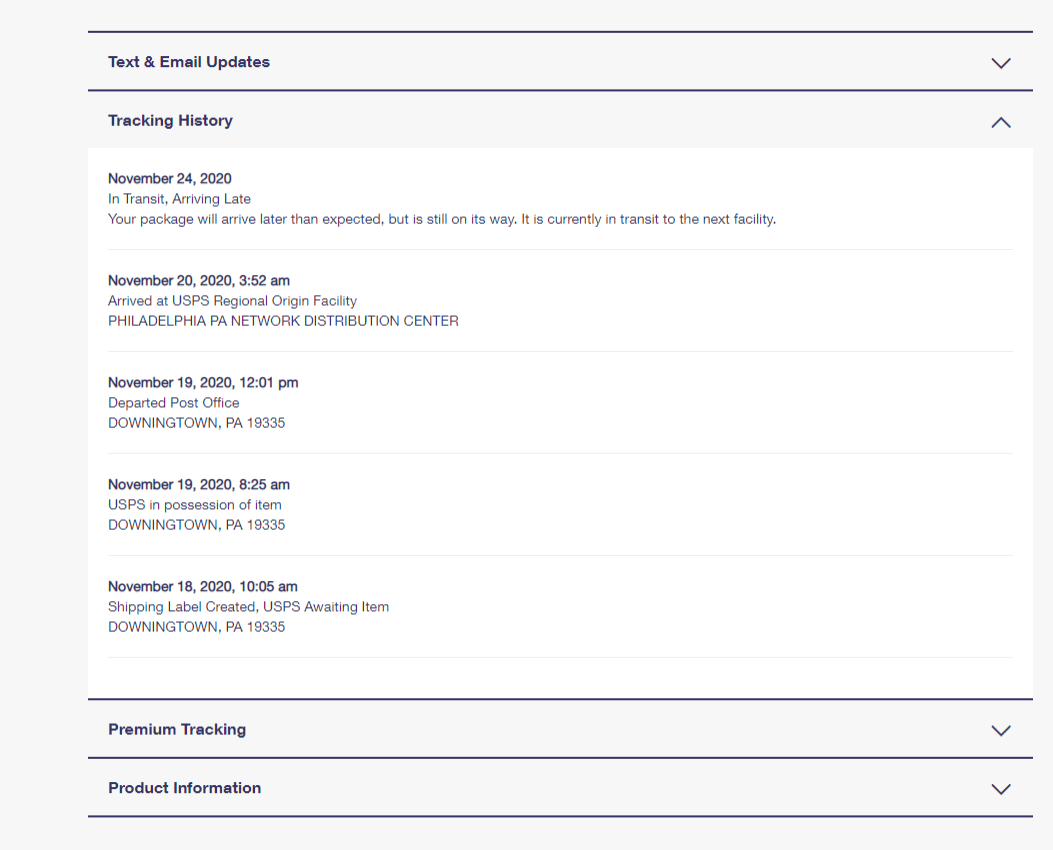This screenshot has width=1053, height=850.
Task: Click the Product Information down chevron
Action: [1000, 789]
